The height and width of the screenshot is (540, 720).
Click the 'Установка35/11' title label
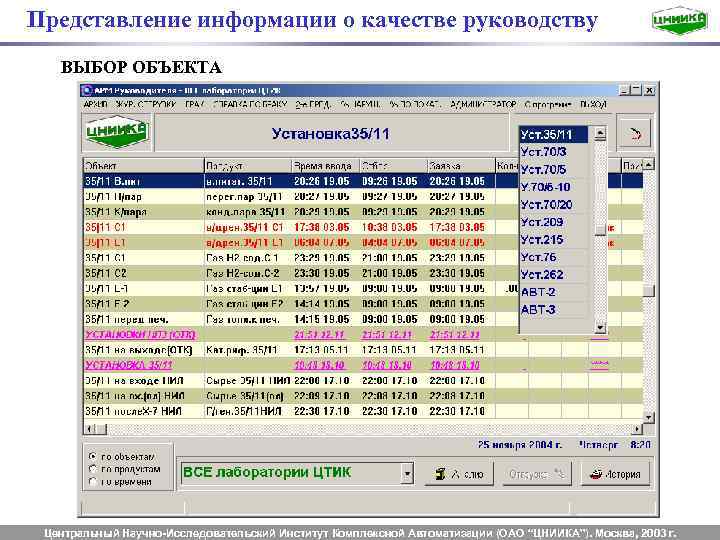[330, 134]
